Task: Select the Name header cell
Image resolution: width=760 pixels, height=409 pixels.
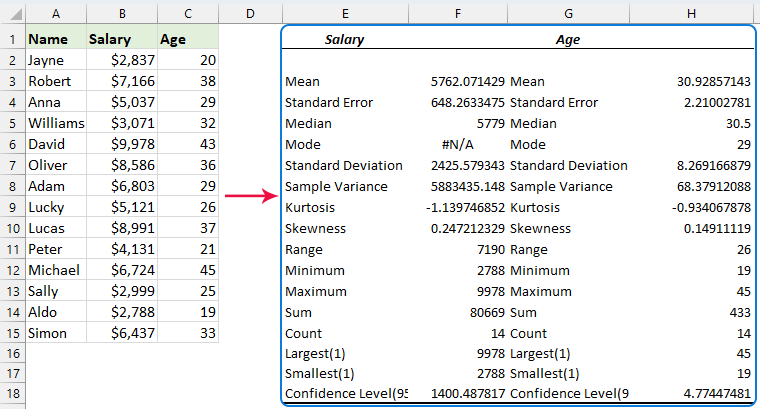Action: pyautogui.click(x=54, y=40)
